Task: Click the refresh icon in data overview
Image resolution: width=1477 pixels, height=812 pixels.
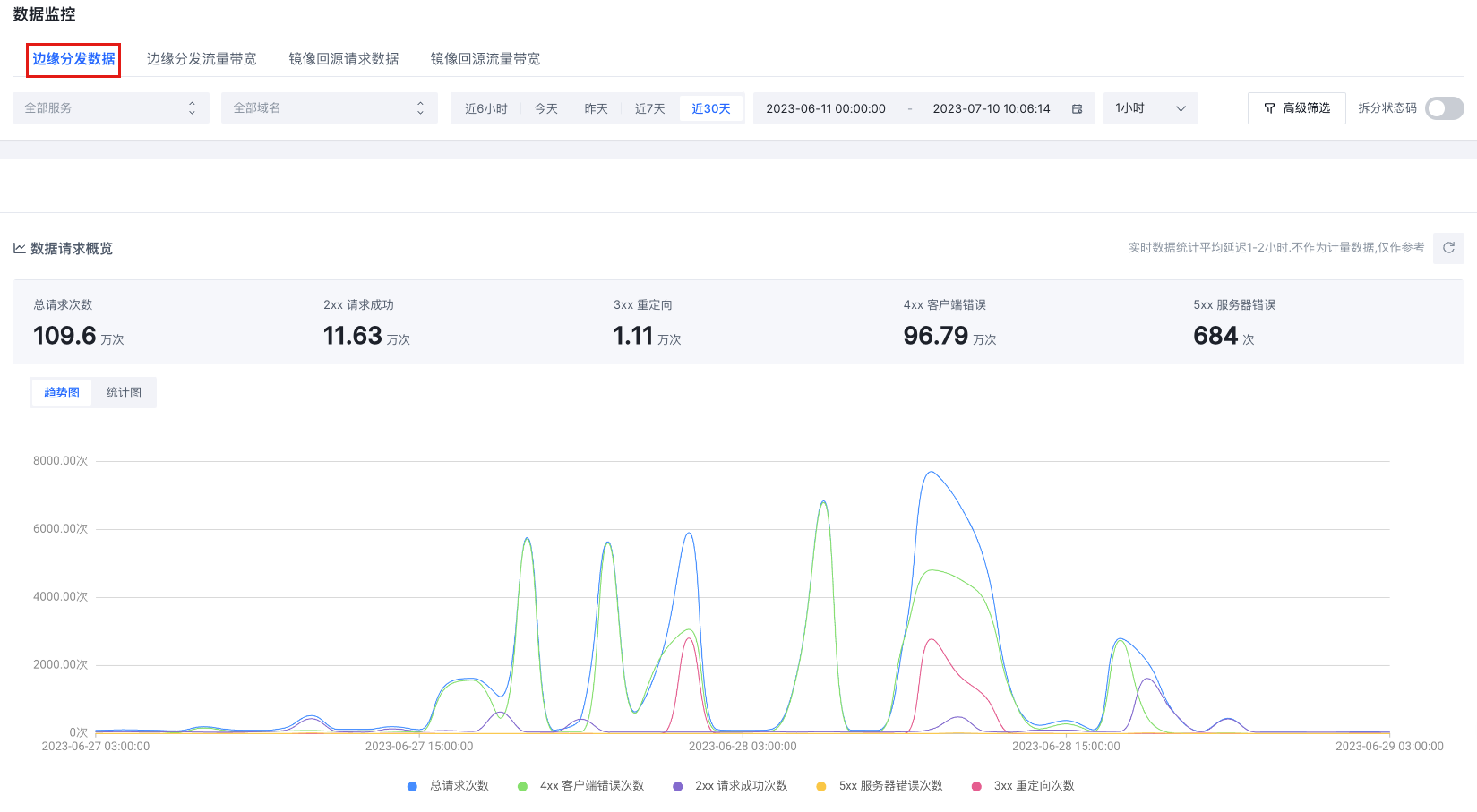Action: (x=1448, y=248)
